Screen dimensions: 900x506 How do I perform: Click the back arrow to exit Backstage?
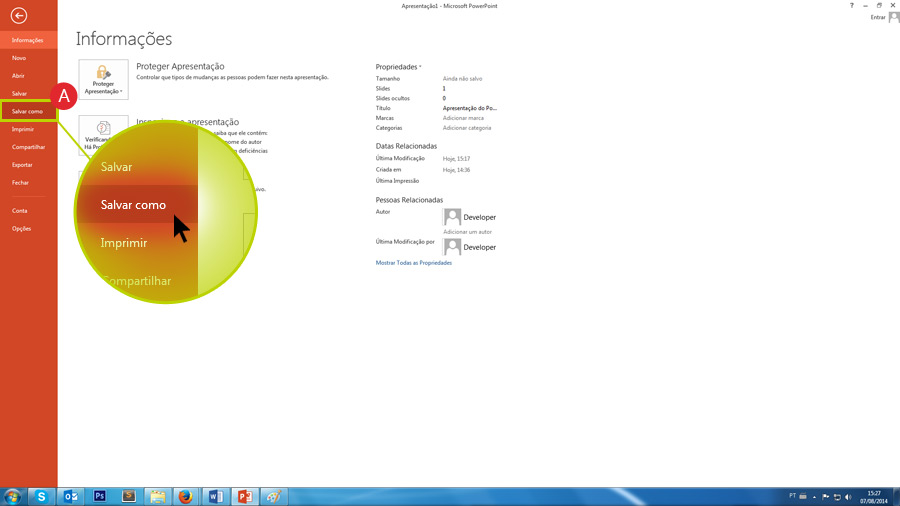click(19, 16)
